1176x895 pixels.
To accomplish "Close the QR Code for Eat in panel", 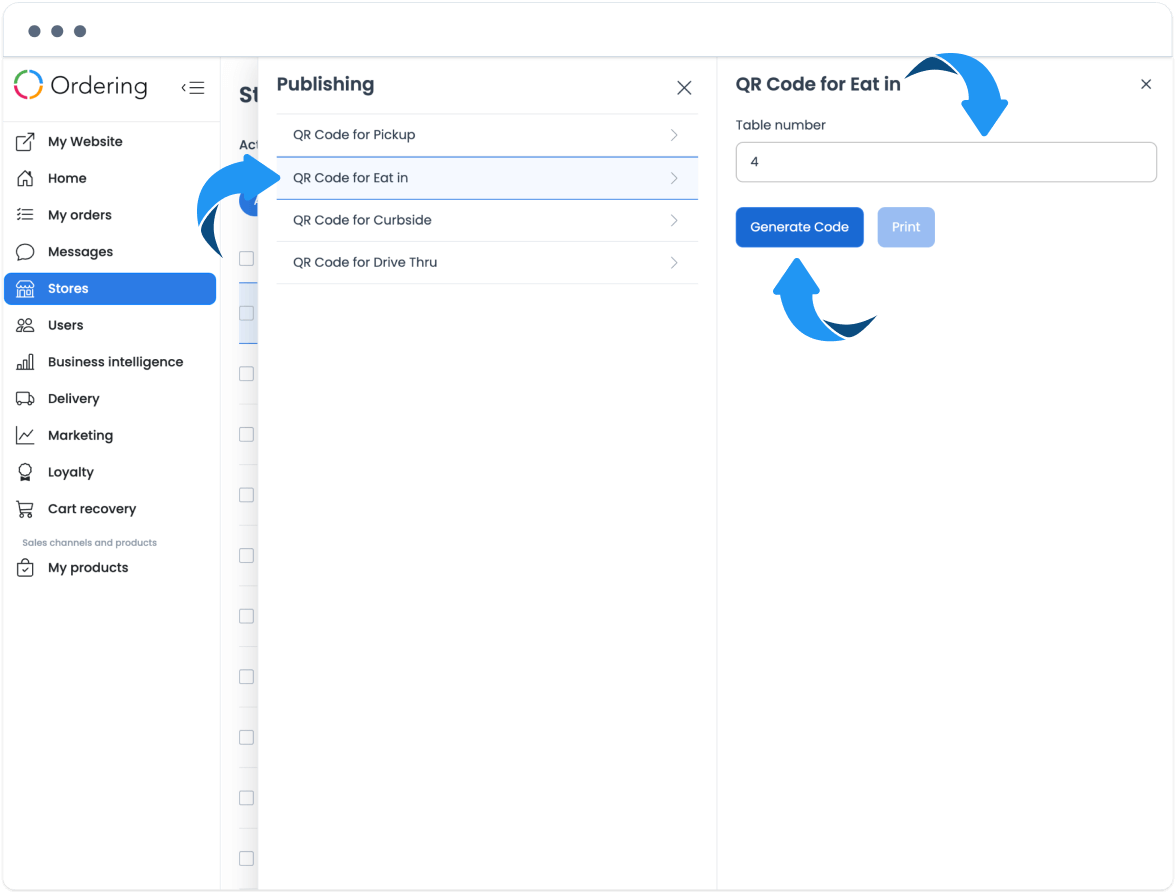I will click(1146, 84).
